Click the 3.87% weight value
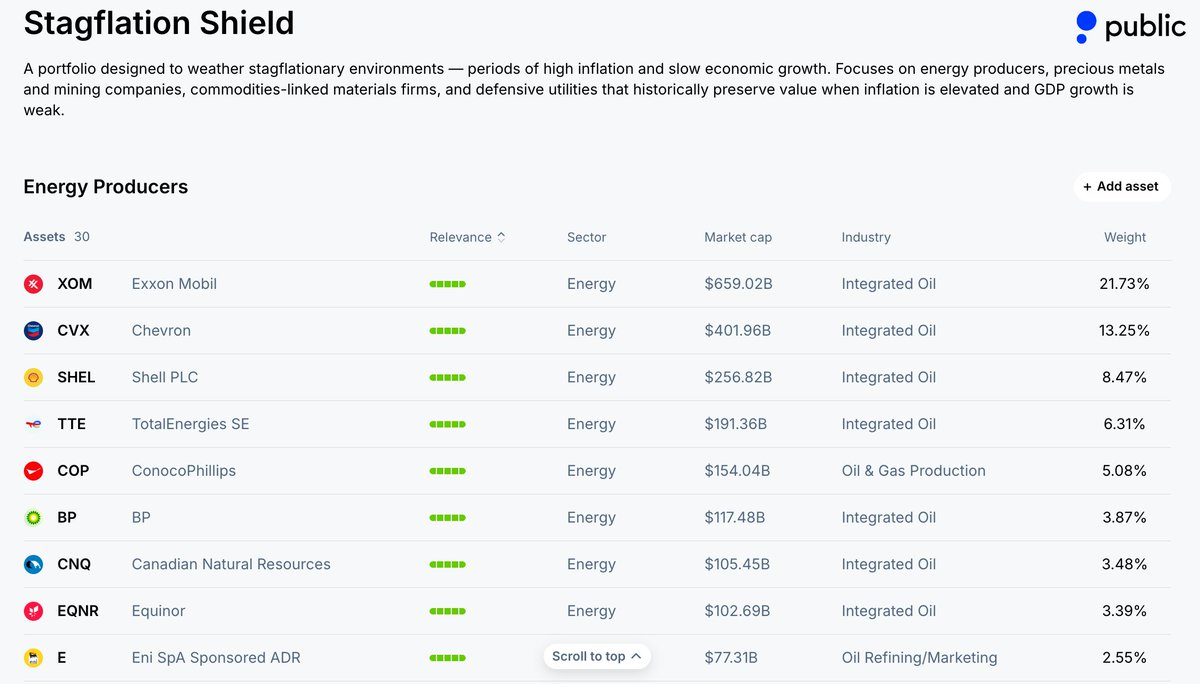This screenshot has width=1200, height=684. click(x=1125, y=518)
